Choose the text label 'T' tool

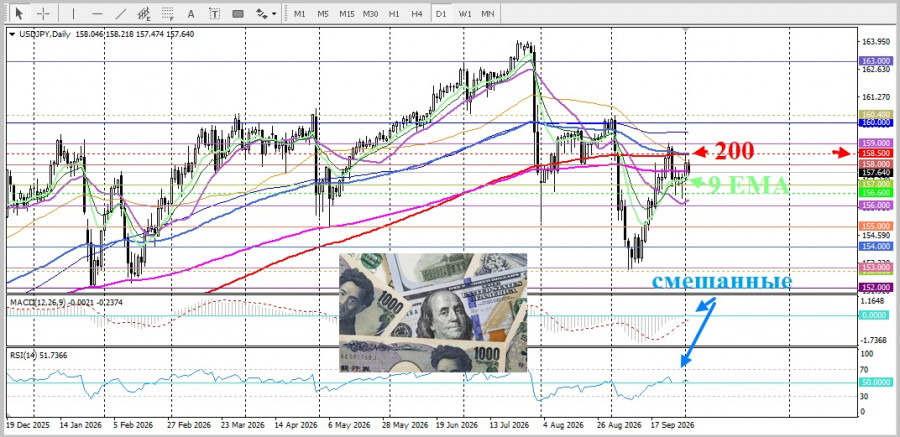click(x=214, y=13)
